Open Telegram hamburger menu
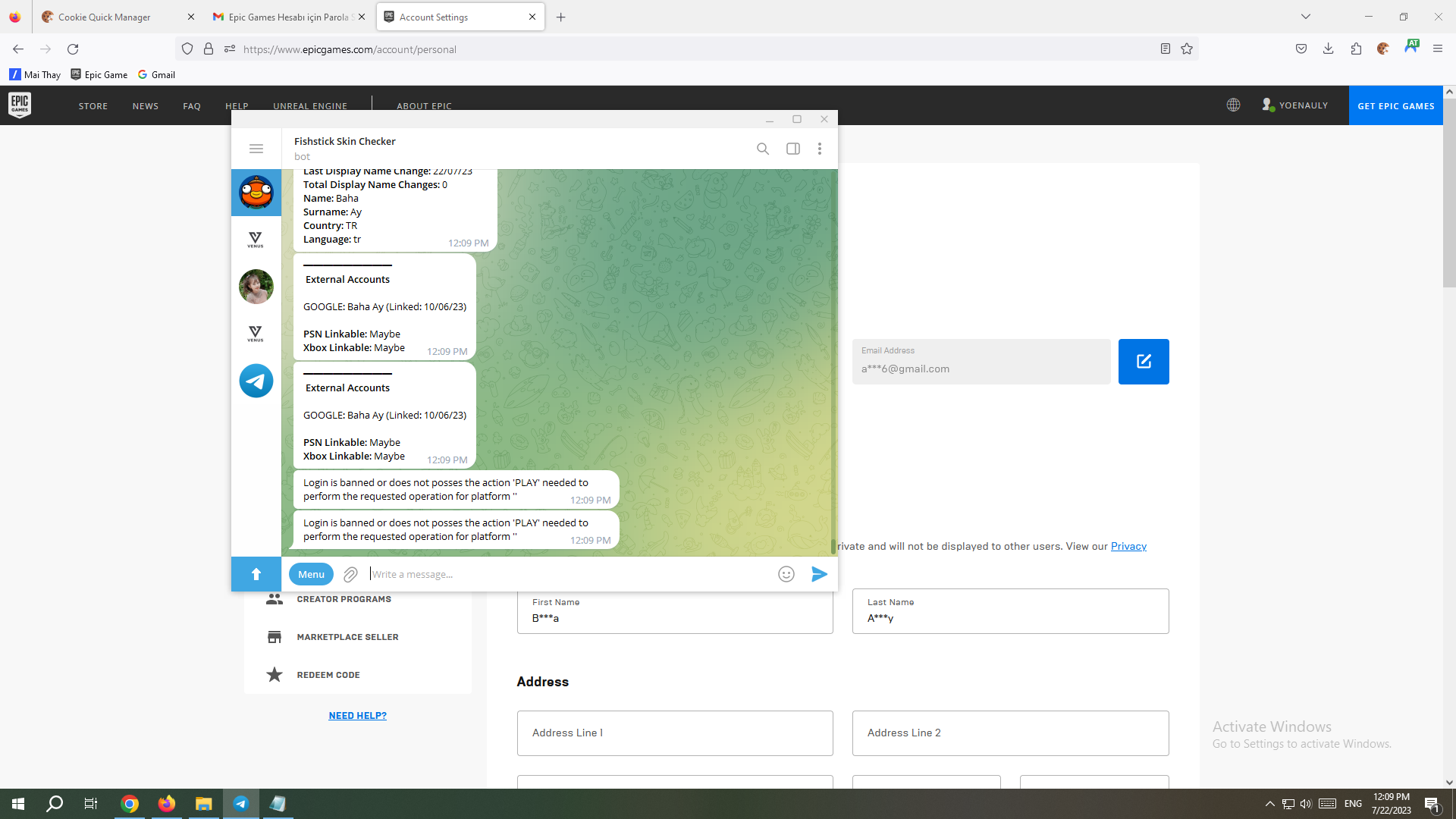This screenshot has height=819, width=1456. [x=256, y=149]
